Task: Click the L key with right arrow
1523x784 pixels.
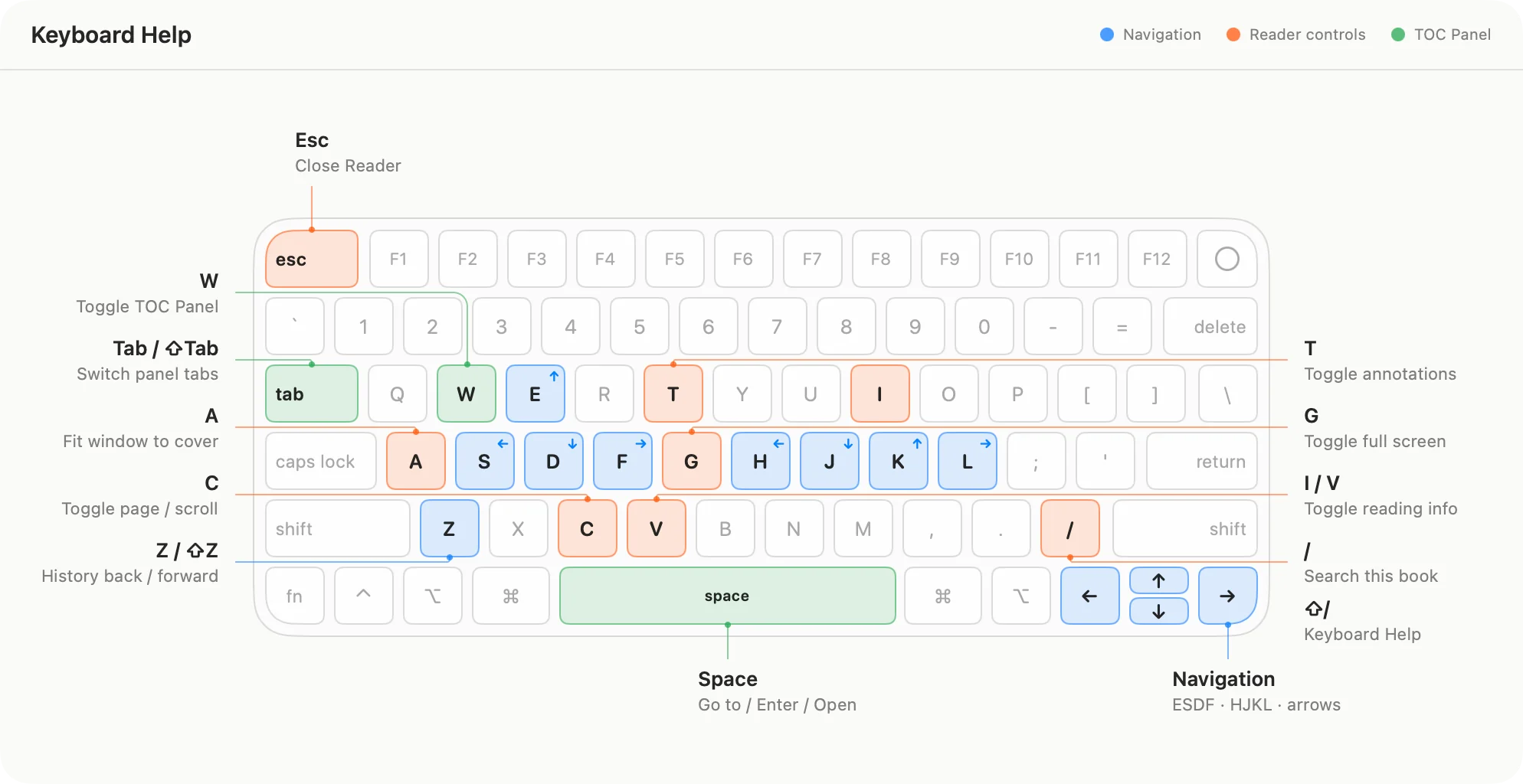Action: [x=968, y=461]
